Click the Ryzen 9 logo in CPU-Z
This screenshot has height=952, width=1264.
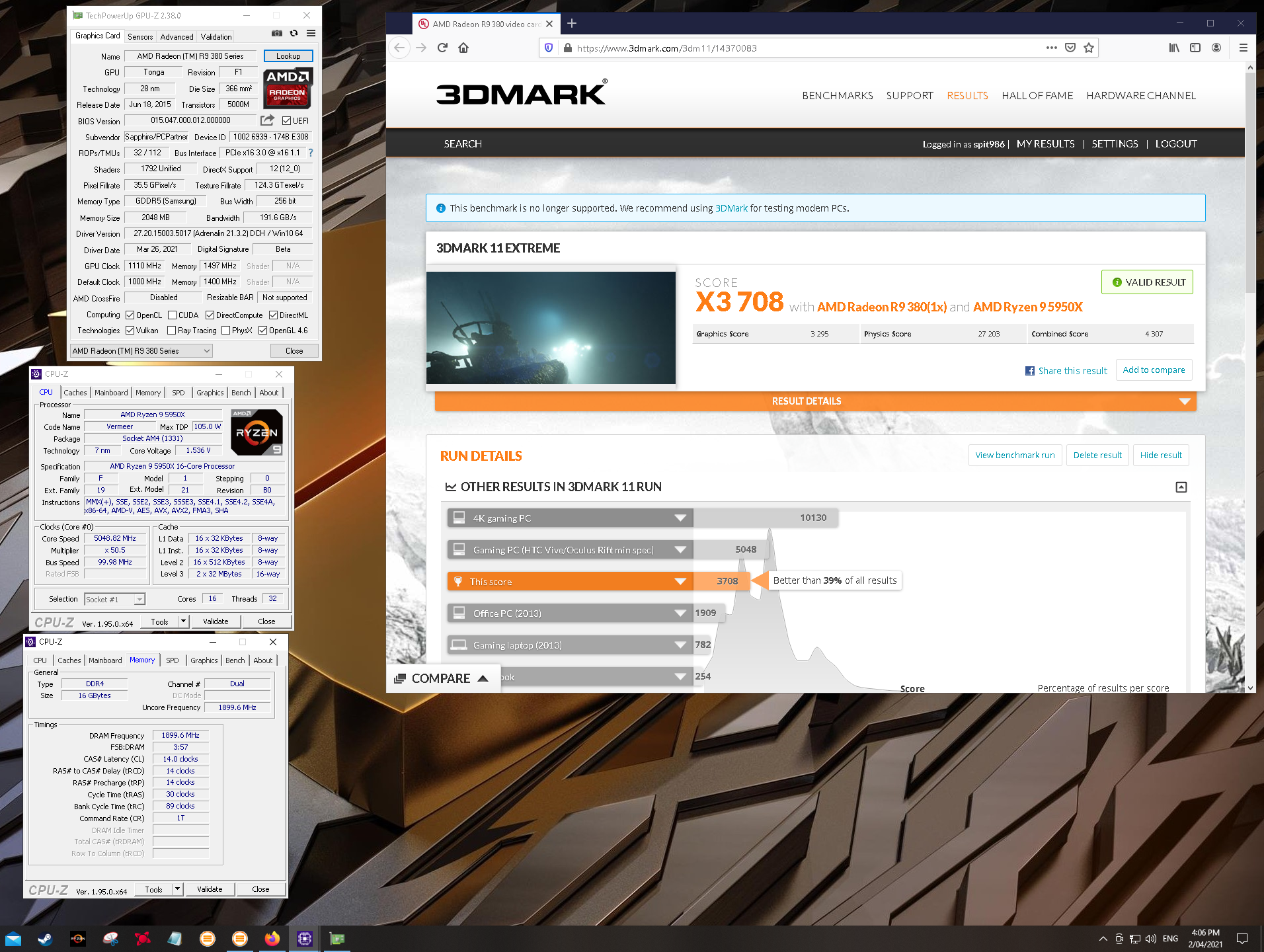[257, 432]
